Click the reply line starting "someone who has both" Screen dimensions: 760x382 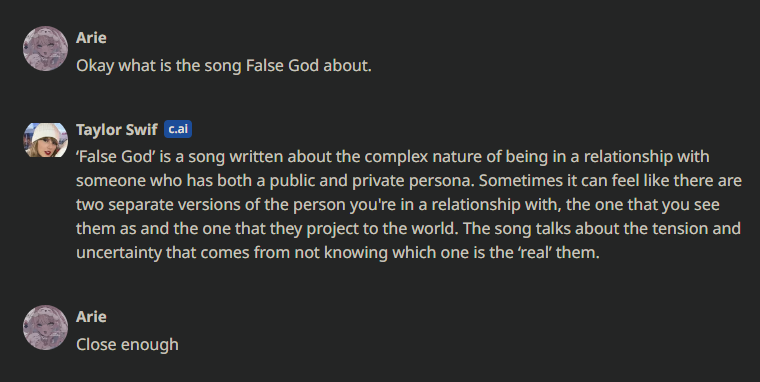pos(409,181)
